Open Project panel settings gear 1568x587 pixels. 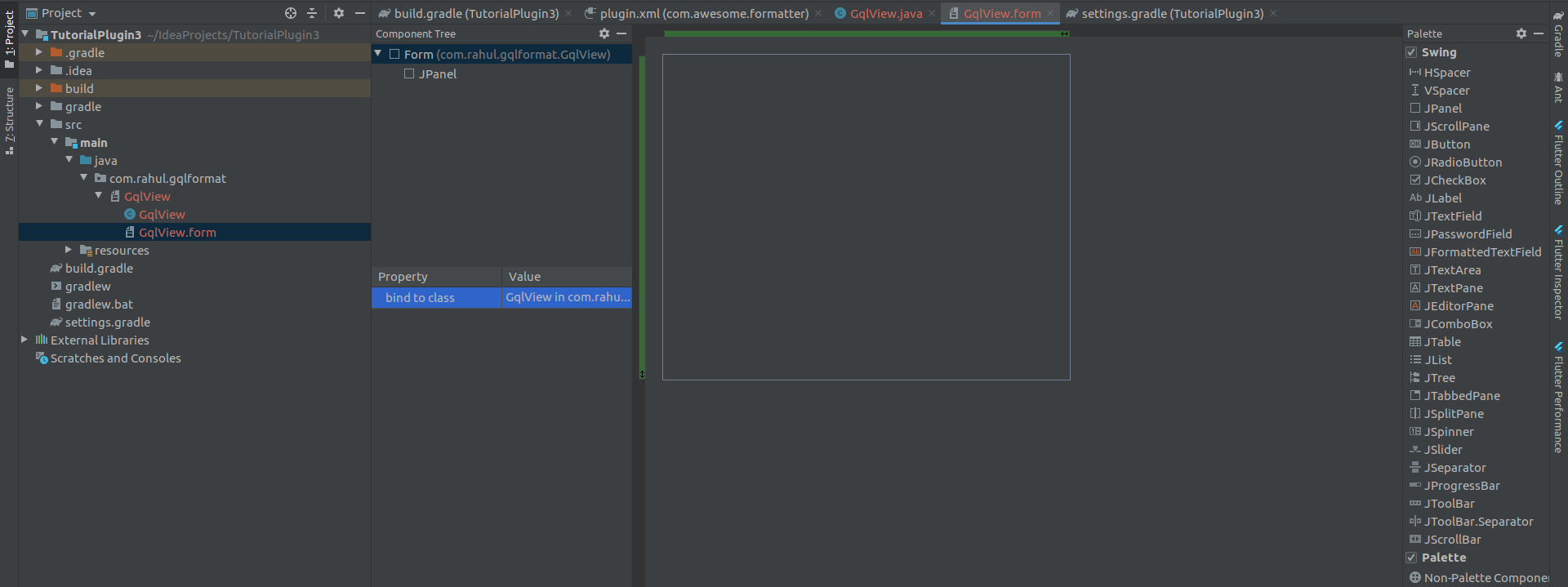click(x=339, y=13)
